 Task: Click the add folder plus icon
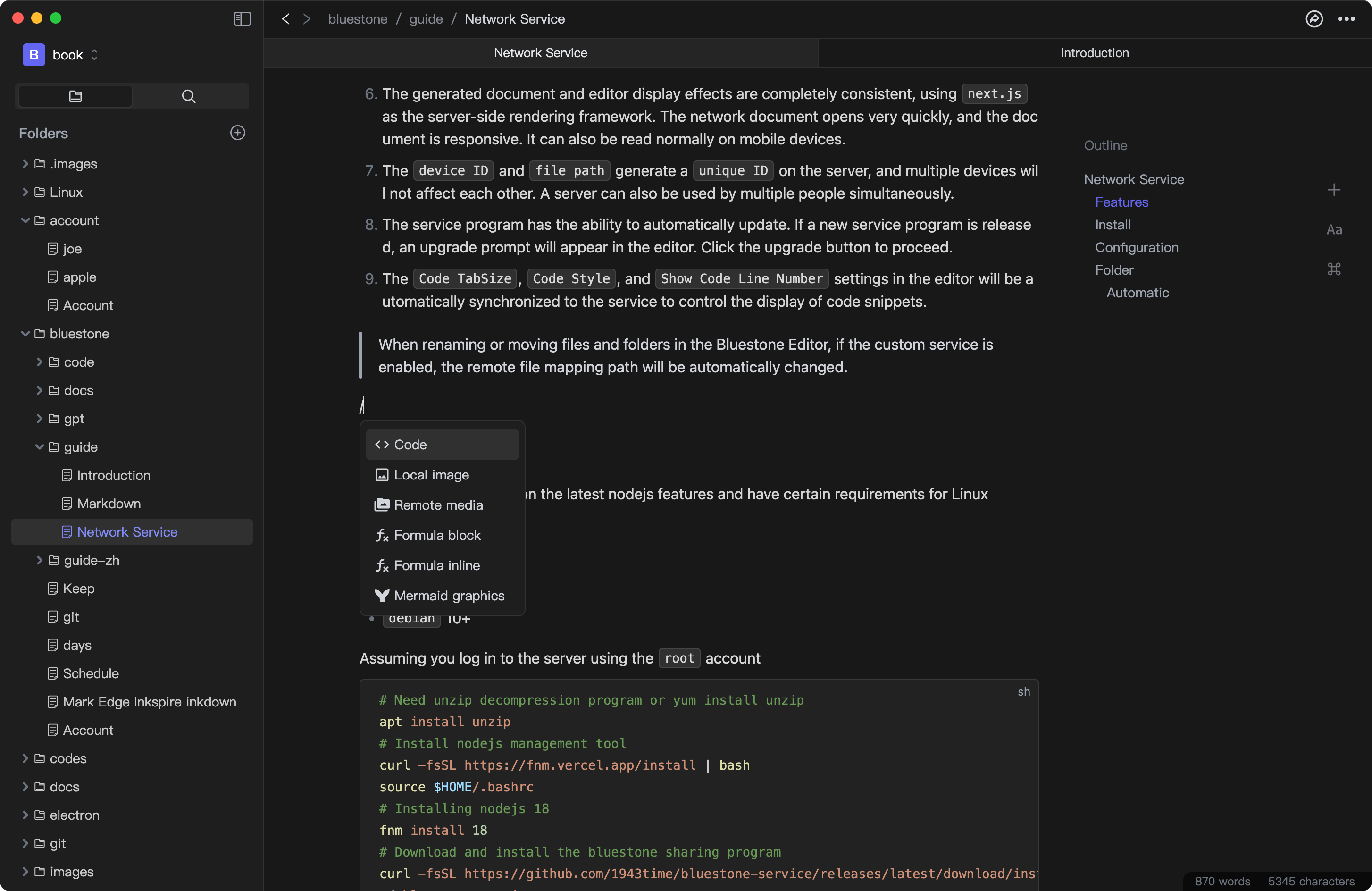point(237,133)
